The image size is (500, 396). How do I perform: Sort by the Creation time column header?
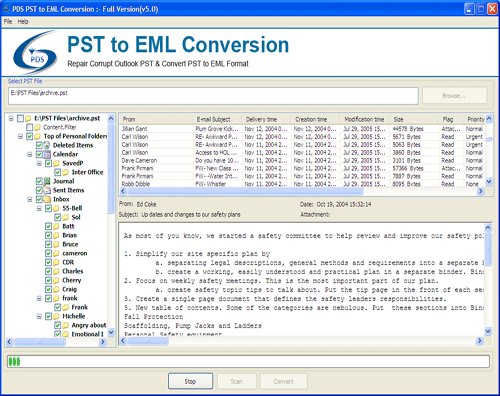click(x=316, y=119)
